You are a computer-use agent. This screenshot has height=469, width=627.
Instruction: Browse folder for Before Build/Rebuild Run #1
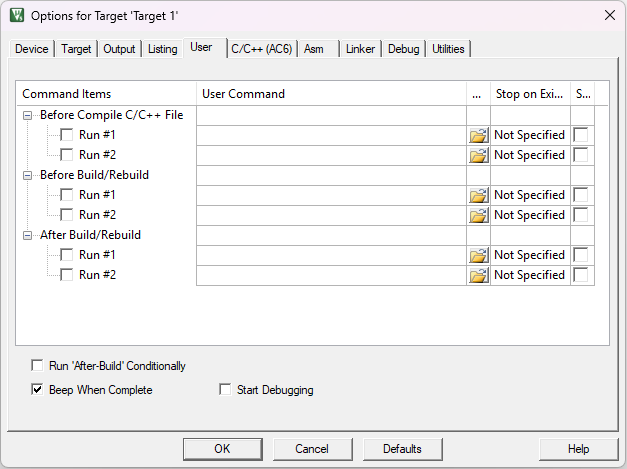pyautogui.click(x=478, y=195)
